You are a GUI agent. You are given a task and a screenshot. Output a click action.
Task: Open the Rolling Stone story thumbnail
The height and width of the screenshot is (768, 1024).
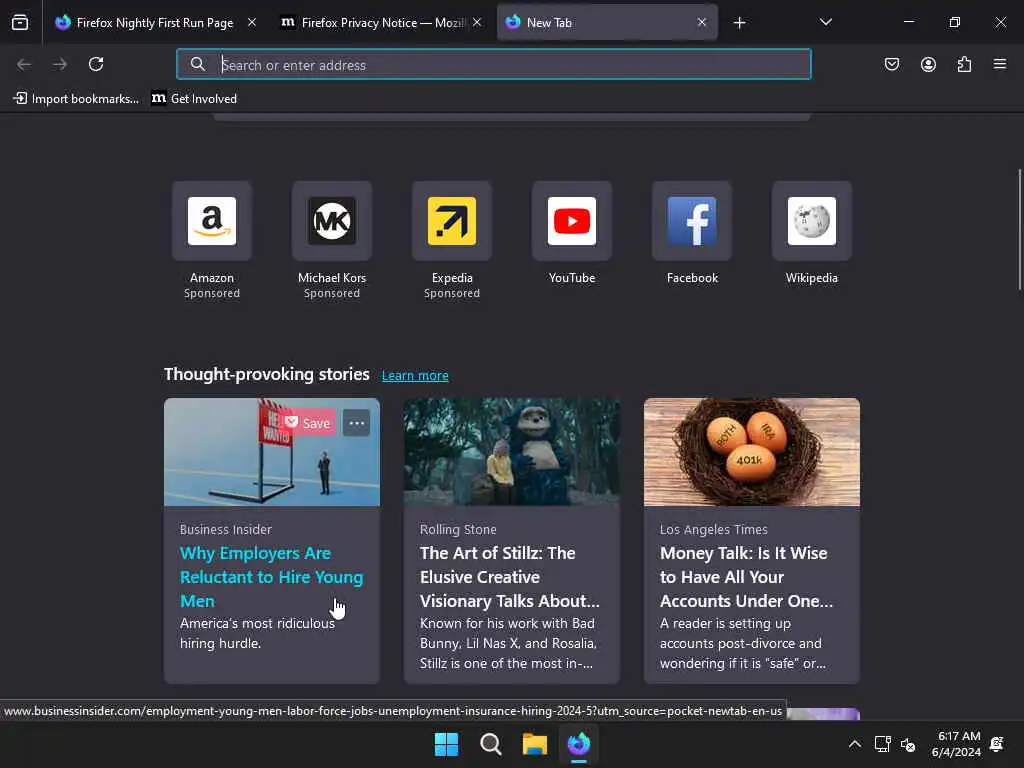(511, 452)
